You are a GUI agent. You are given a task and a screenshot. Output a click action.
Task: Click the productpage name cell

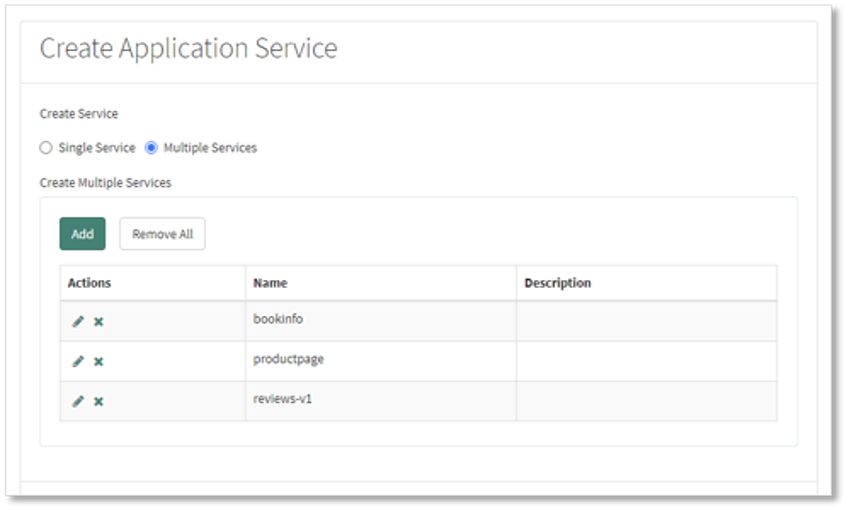(x=381, y=361)
